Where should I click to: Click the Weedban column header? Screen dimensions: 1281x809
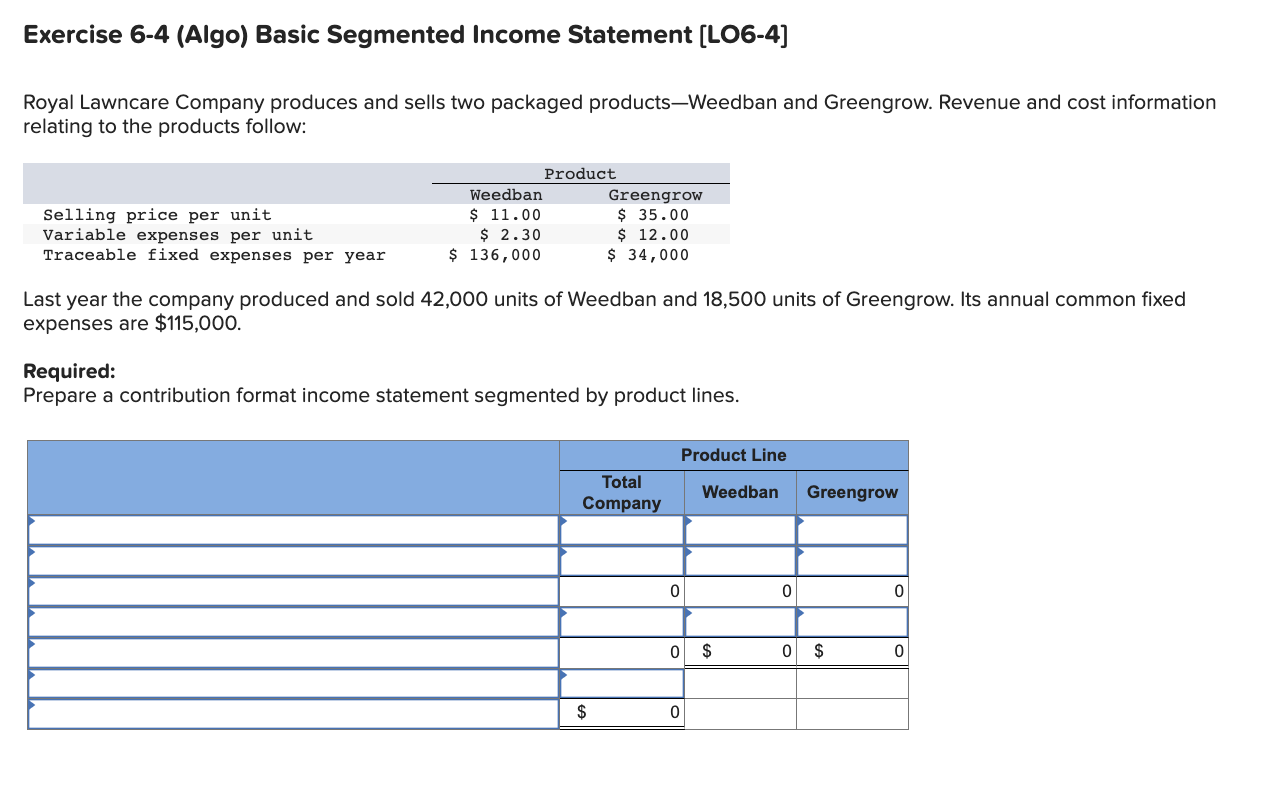tap(740, 492)
